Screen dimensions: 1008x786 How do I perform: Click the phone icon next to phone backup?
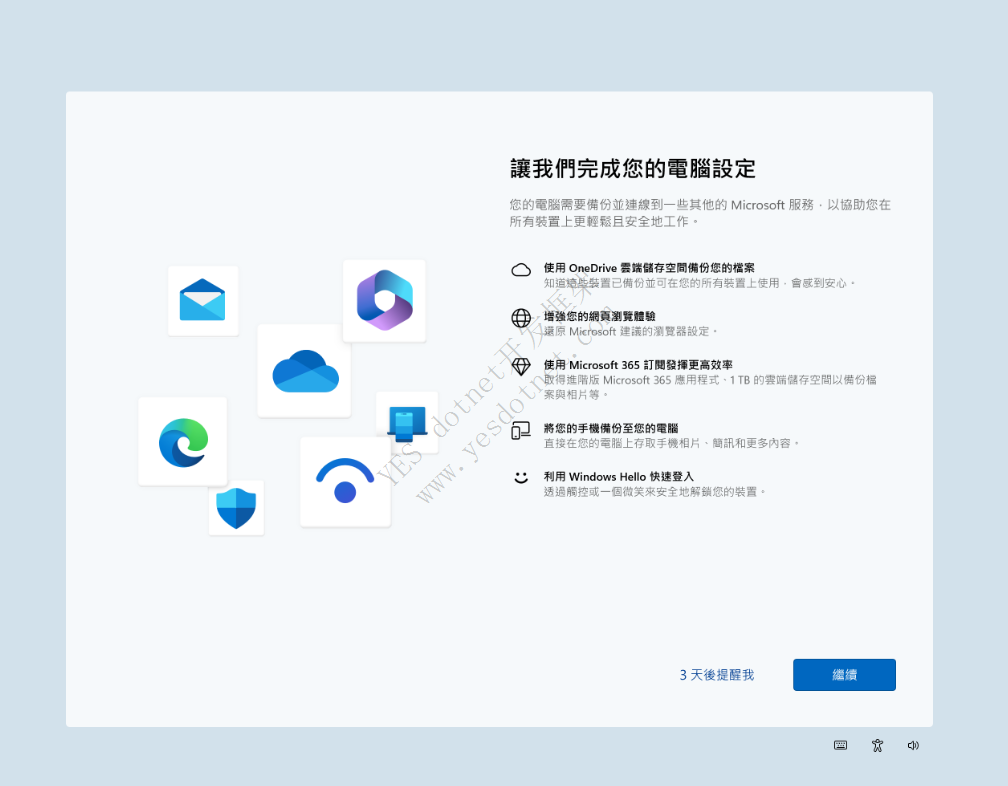point(520,429)
